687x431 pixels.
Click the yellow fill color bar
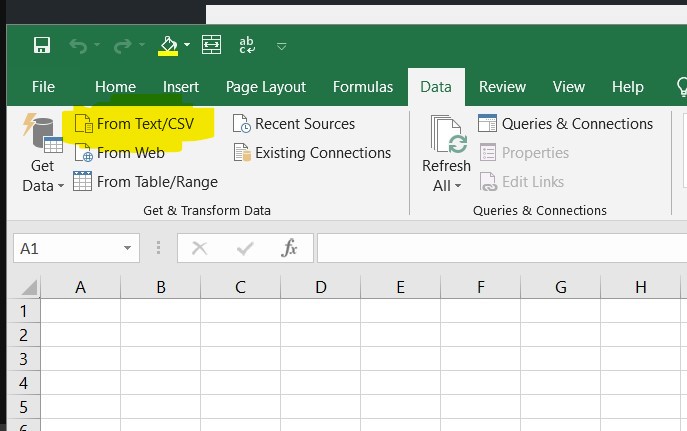click(x=168, y=53)
